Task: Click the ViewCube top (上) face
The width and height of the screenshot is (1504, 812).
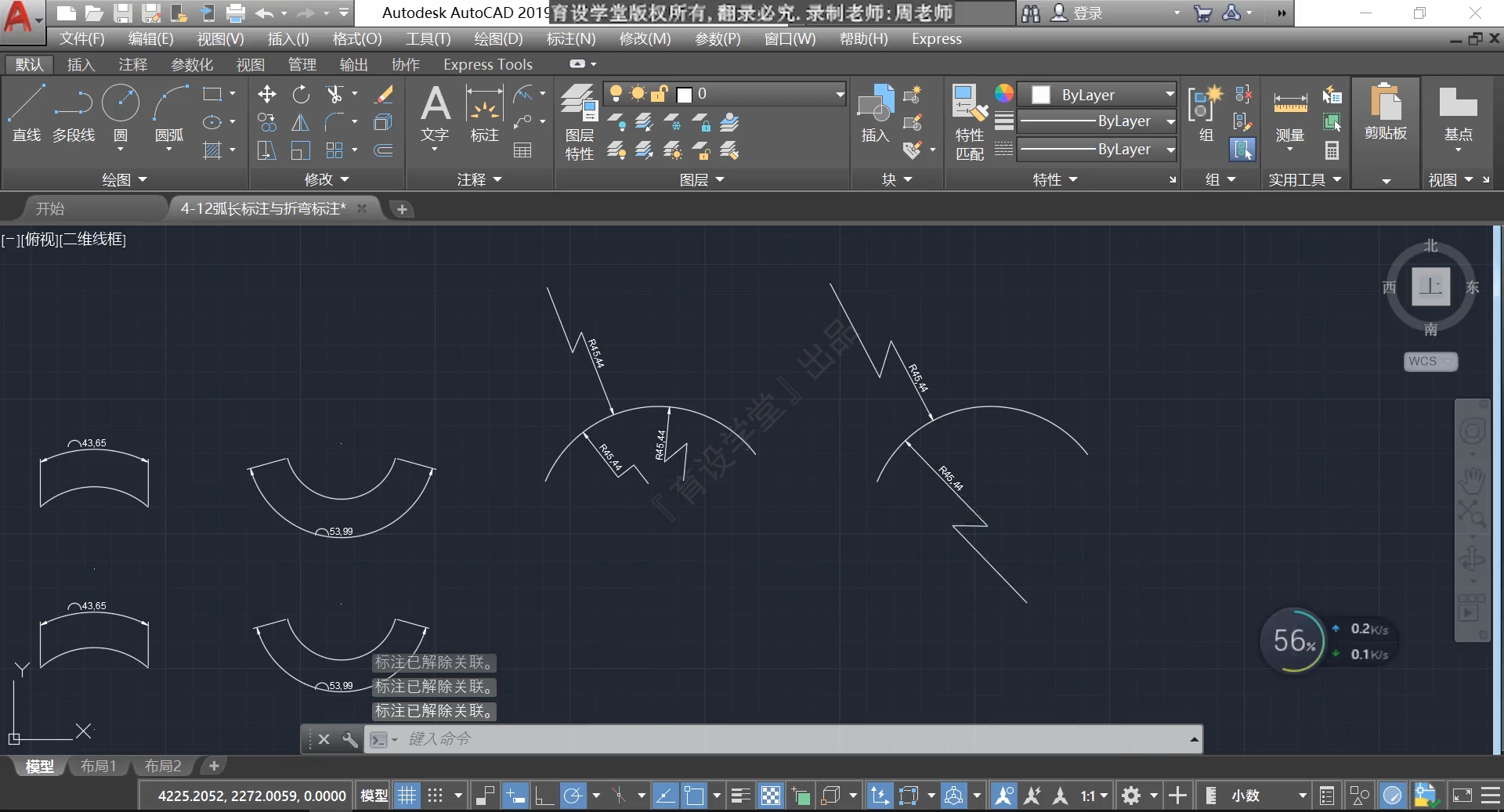Action: click(x=1430, y=286)
